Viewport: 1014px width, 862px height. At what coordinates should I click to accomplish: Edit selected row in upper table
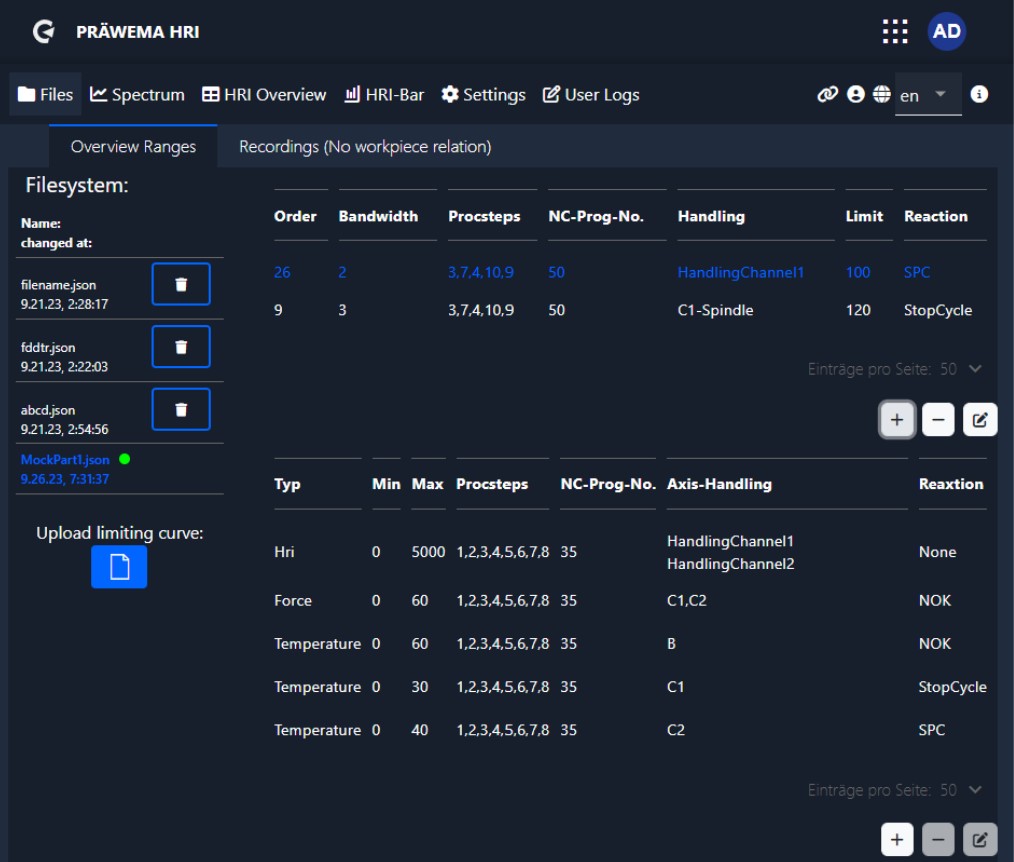click(x=979, y=420)
